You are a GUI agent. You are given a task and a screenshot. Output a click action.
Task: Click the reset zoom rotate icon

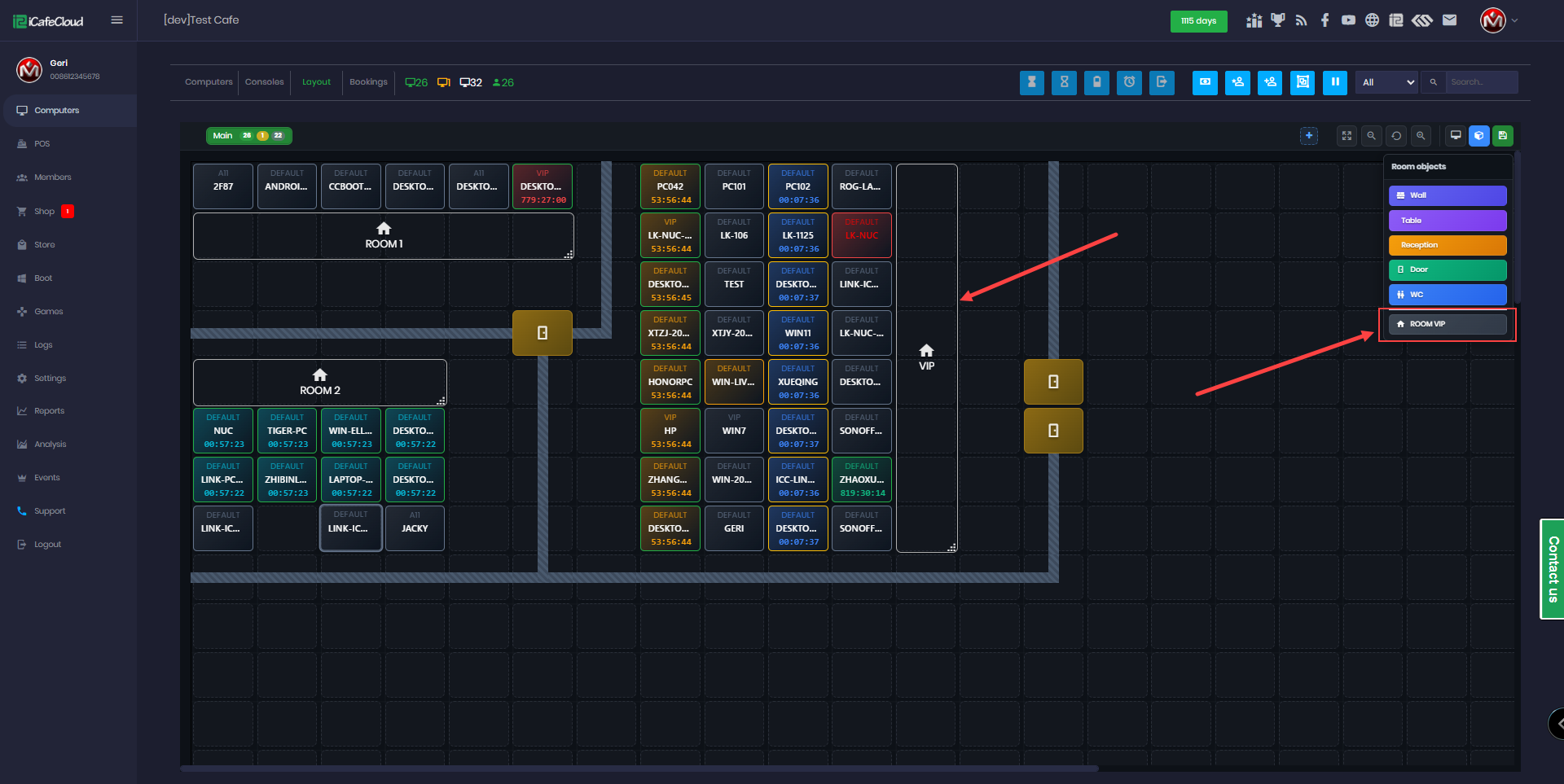tap(1396, 136)
